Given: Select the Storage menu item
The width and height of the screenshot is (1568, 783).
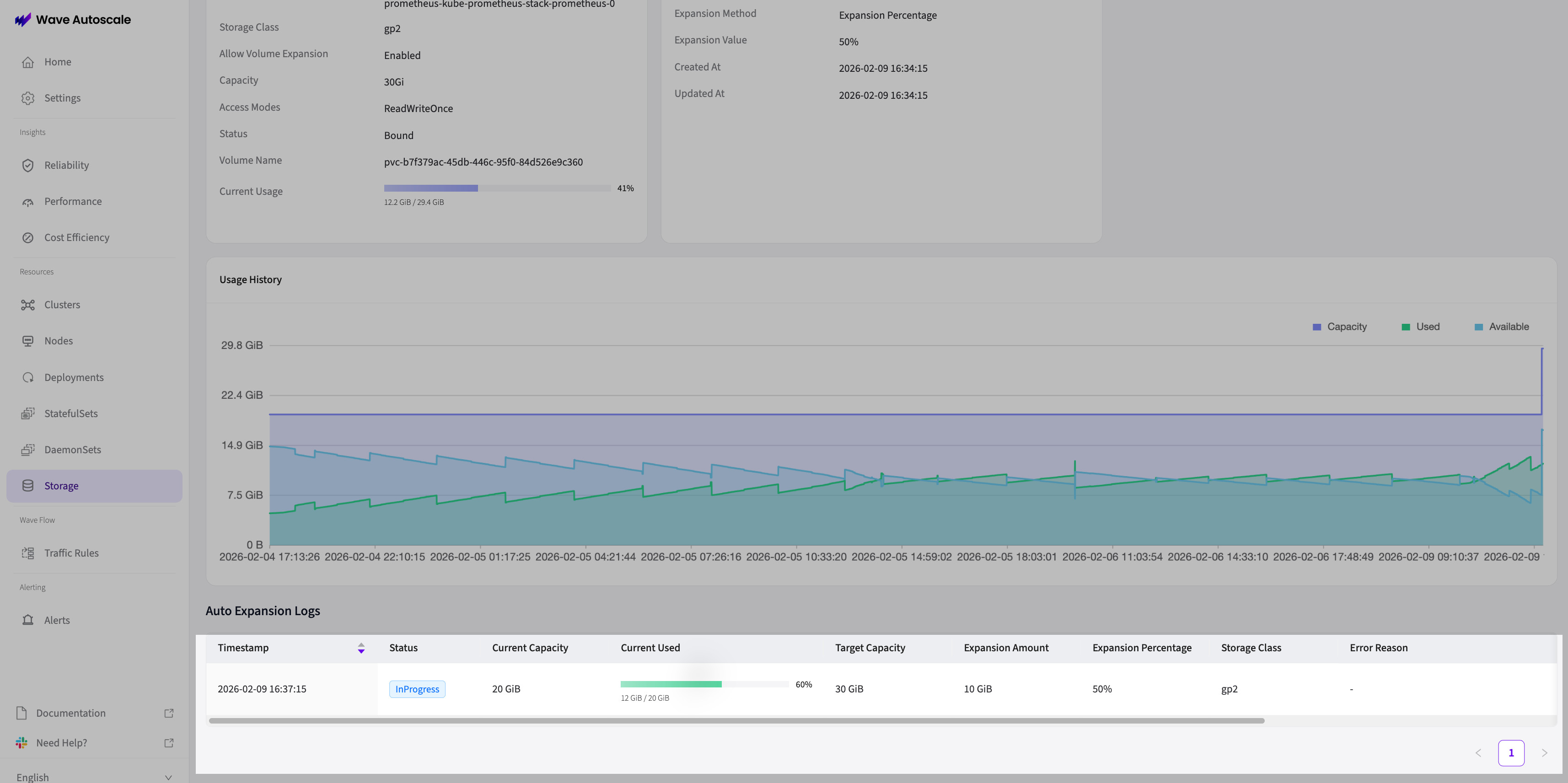Looking at the screenshot, I should (94, 486).
